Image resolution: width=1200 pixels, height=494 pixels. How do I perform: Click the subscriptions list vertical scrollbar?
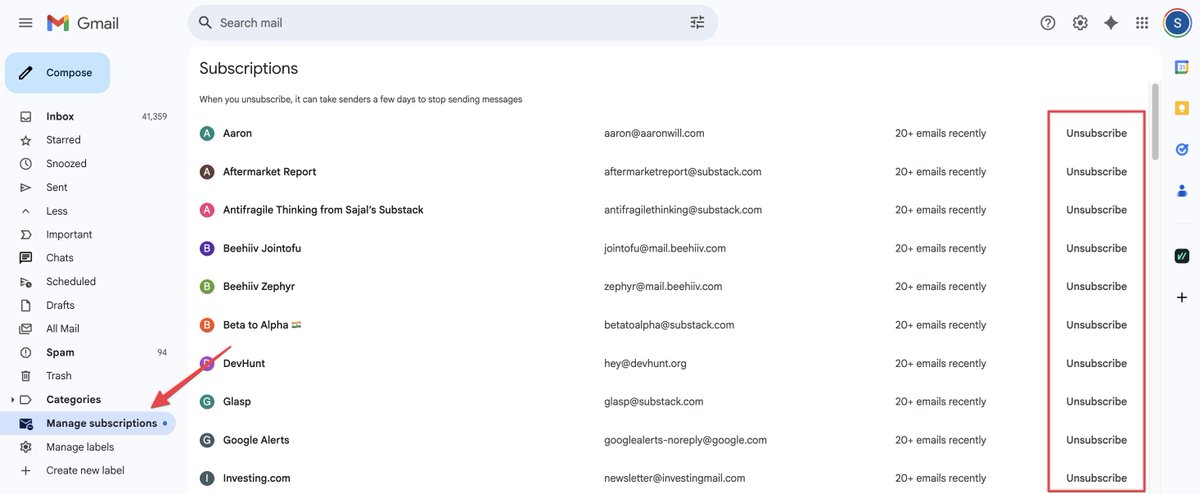click(1156, 120)
